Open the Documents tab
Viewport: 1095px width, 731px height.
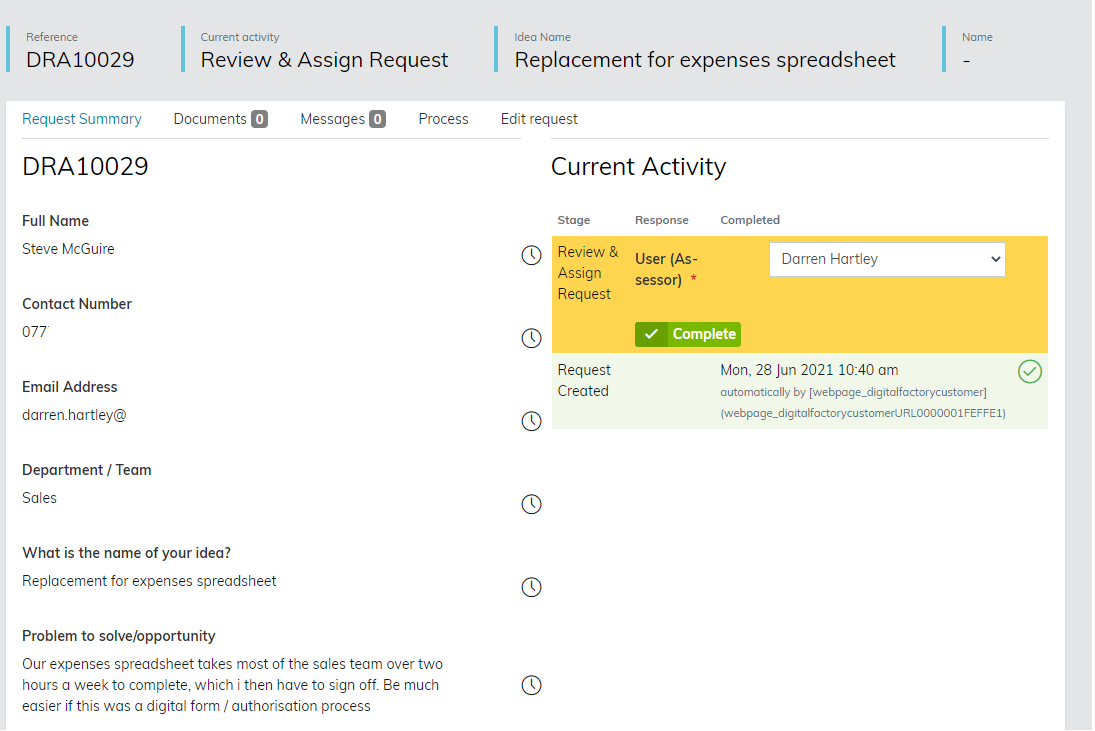(210, 119)
